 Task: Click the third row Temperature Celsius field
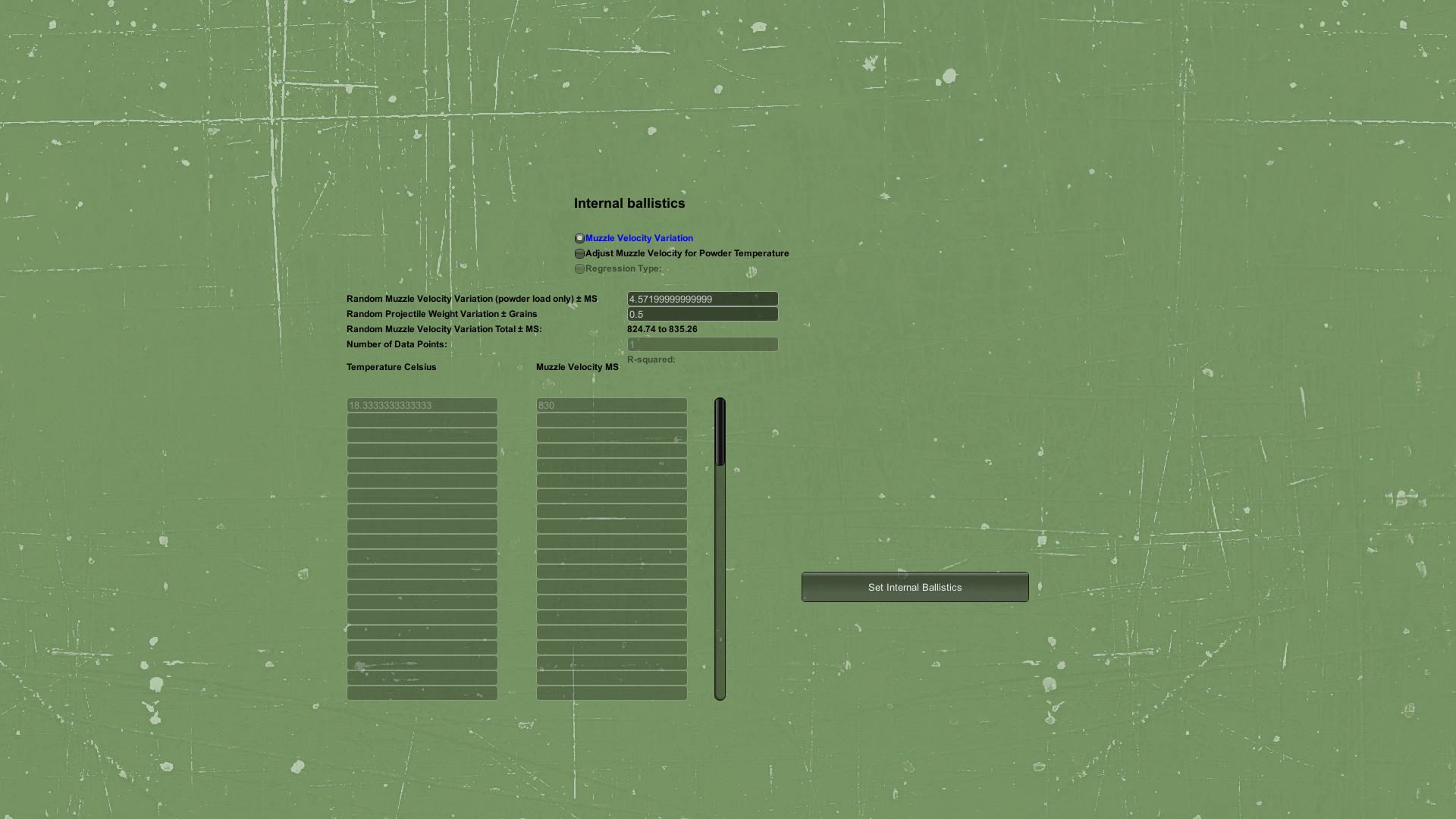422,435
